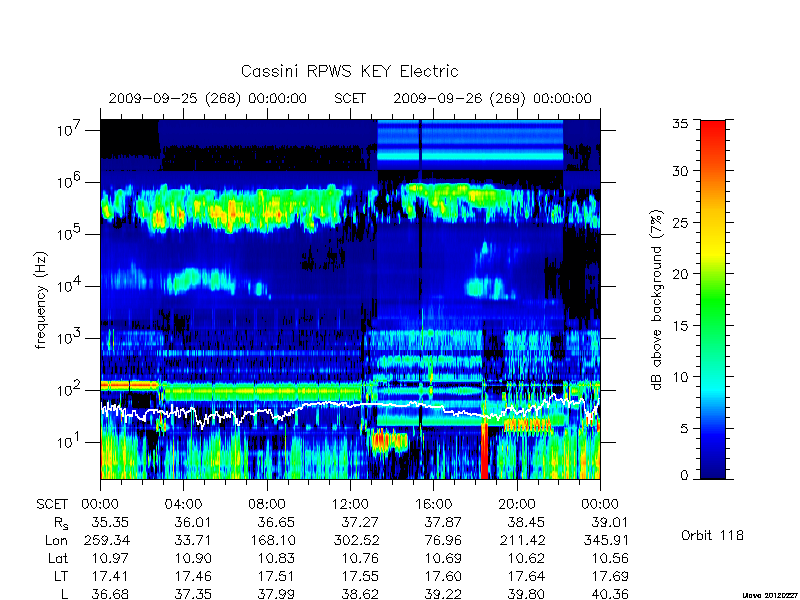Select the end date '2009-09-26 (269) 00:00:00'
The width and height of the screenshot is (800, 600).
(492, 98)
